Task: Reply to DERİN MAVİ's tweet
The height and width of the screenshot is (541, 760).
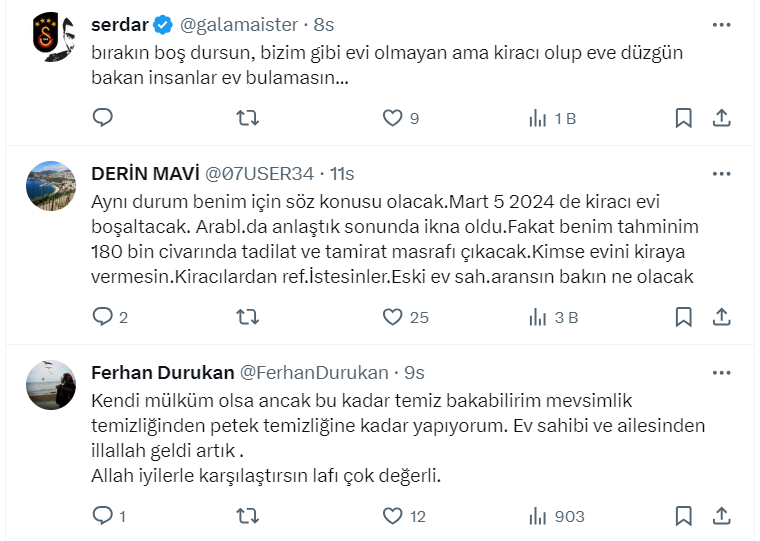Action: click(x=103, y=317)
